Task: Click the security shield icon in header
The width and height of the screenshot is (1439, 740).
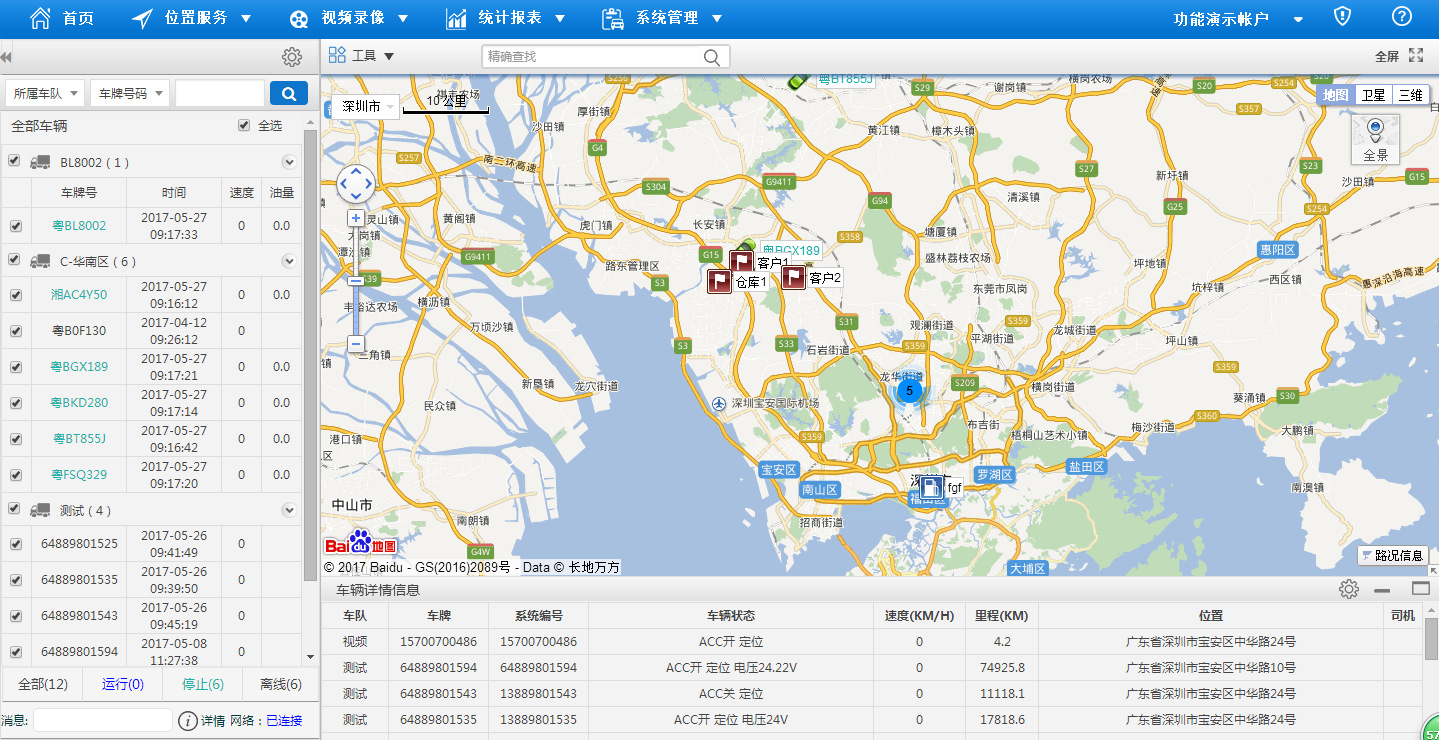Action: click(x=1343, y=17)
